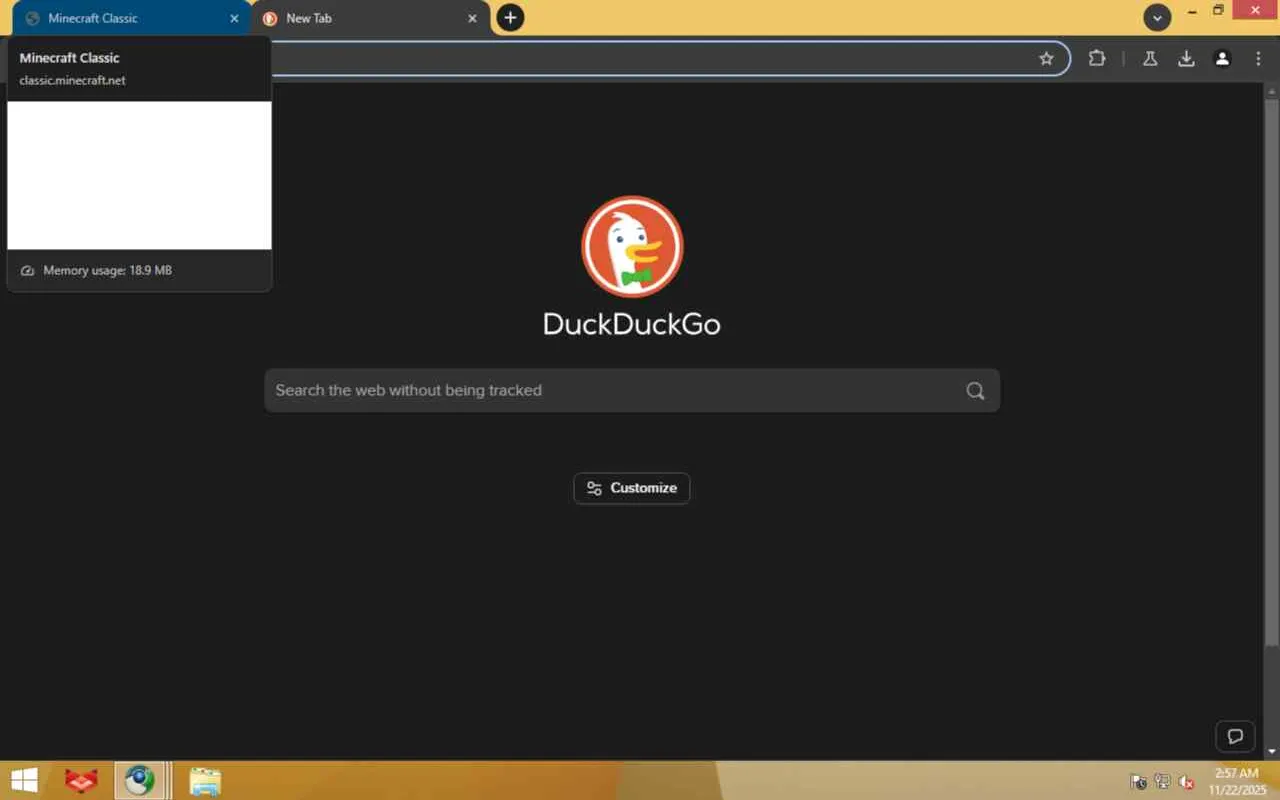This screenshot has height=800, width=1280.
Task: Click the Minecraft Classic tab preview thumbnail
Action: (x=139, y=175)
